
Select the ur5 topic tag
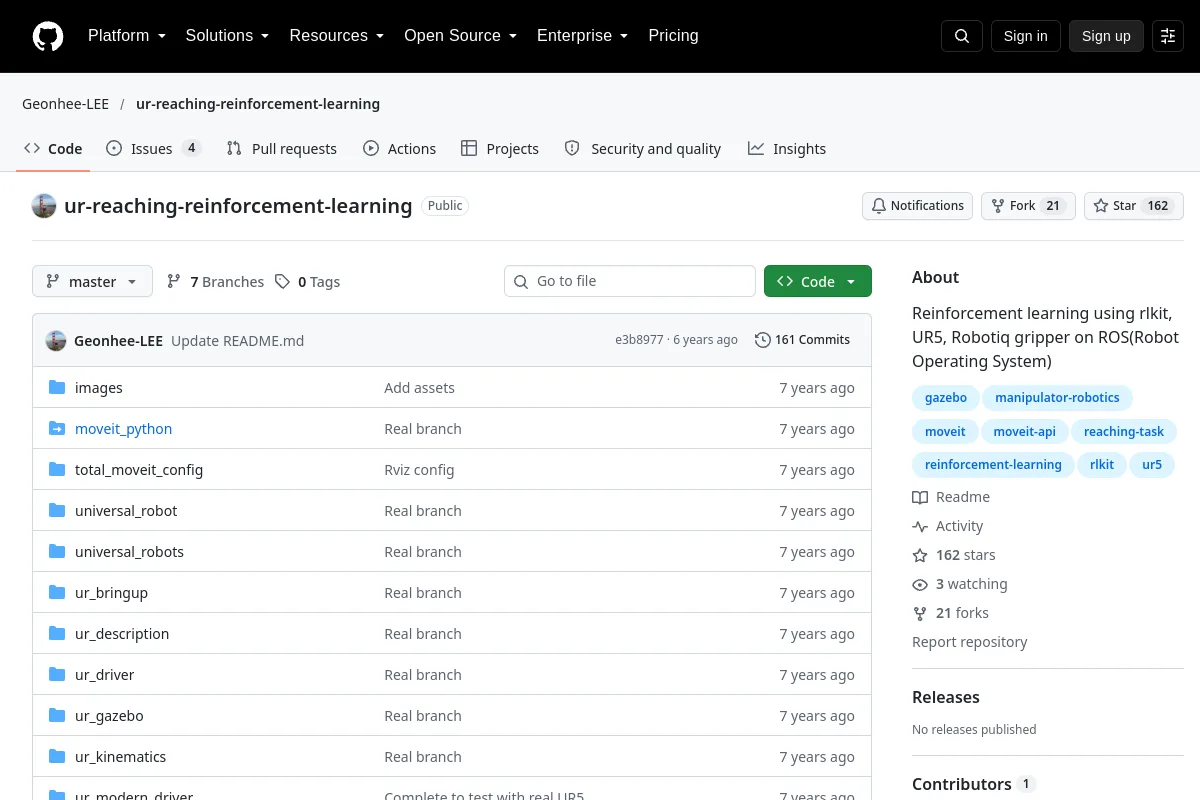[1152, 465]
